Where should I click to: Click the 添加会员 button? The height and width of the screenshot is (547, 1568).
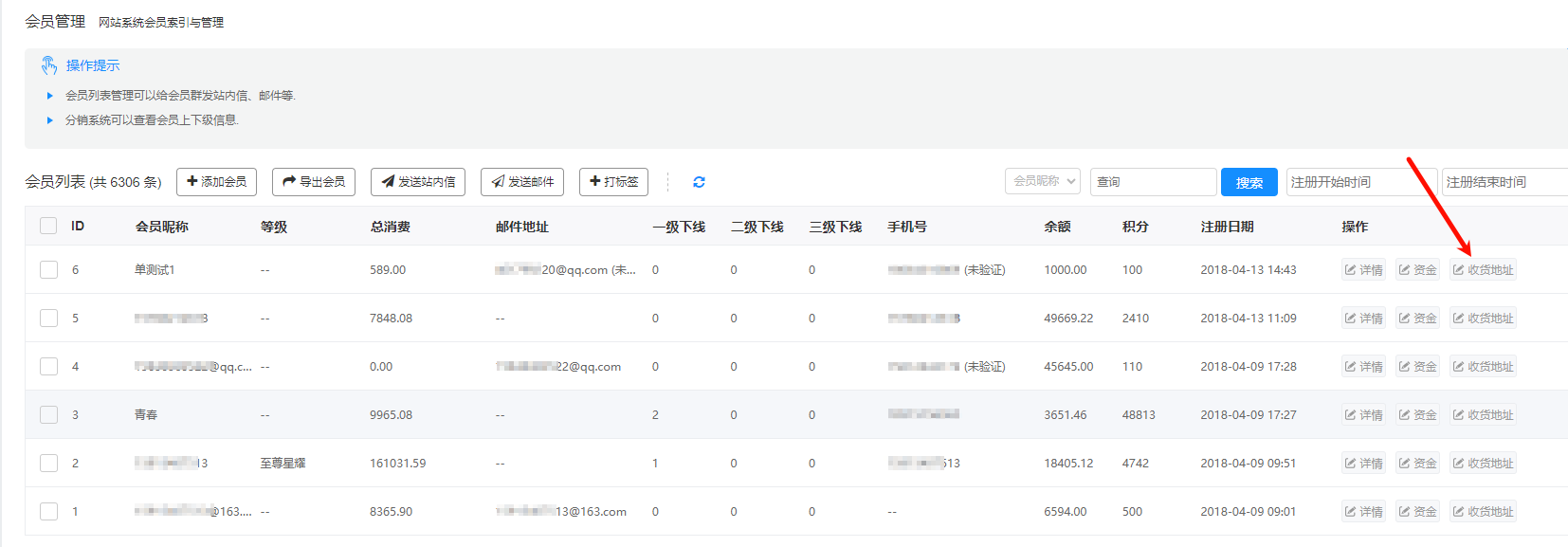pos(216,182)
